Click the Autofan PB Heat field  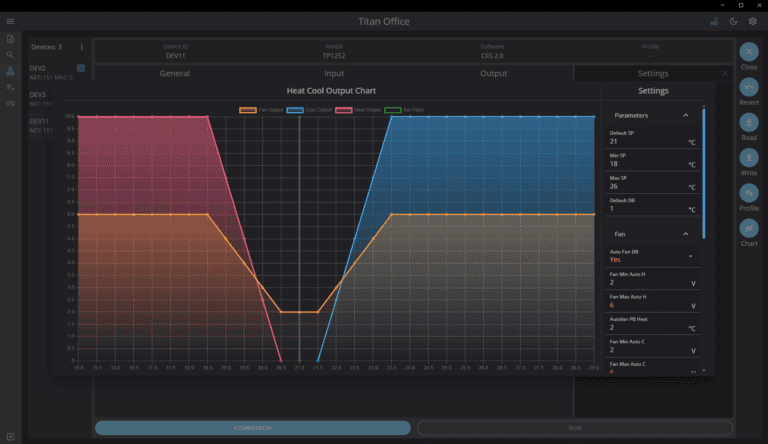pos(652,324)
